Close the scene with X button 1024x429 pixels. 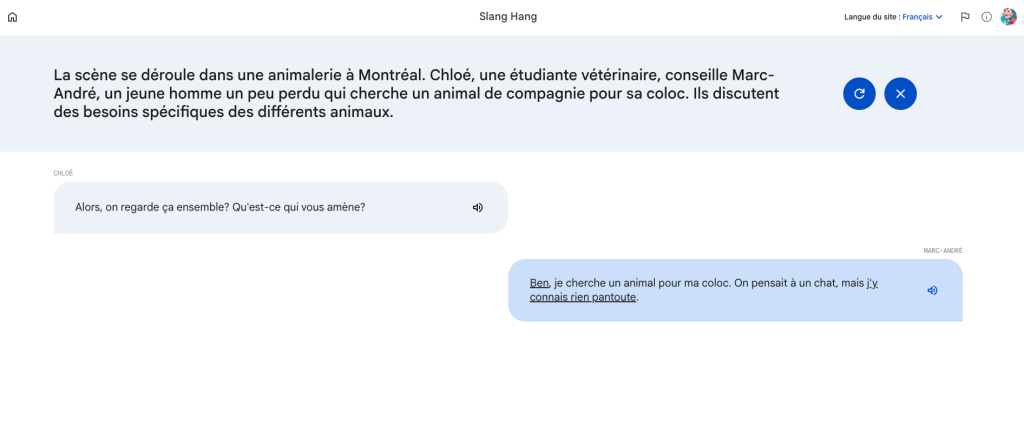click(x=900, y=93)
